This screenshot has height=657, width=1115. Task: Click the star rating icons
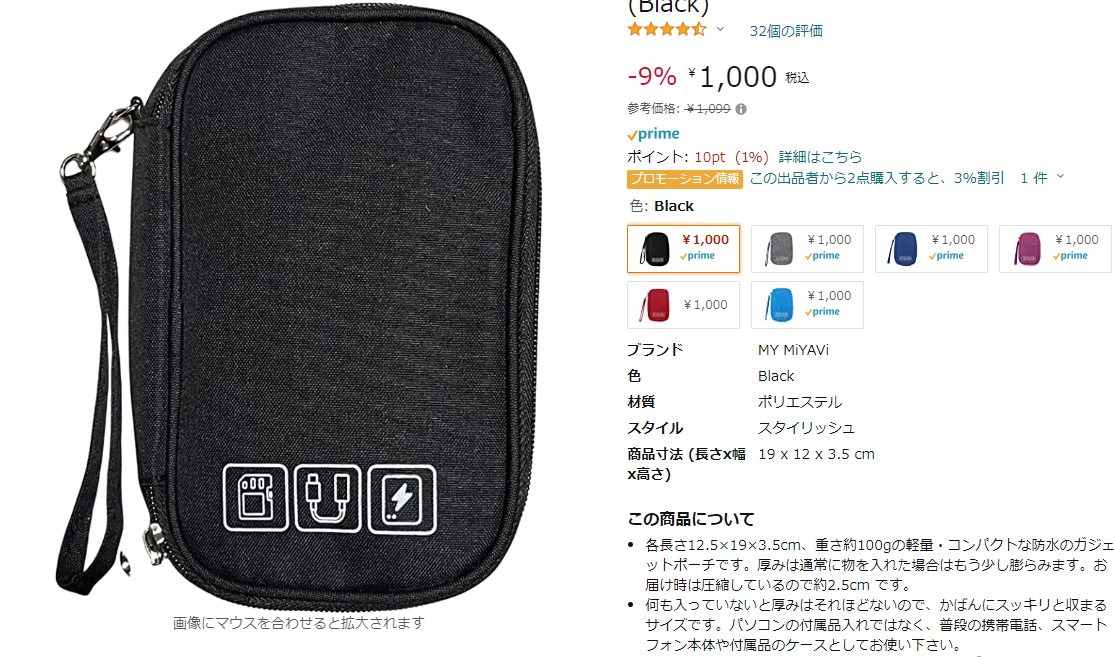pyautogui.click(x=666, y=29)
